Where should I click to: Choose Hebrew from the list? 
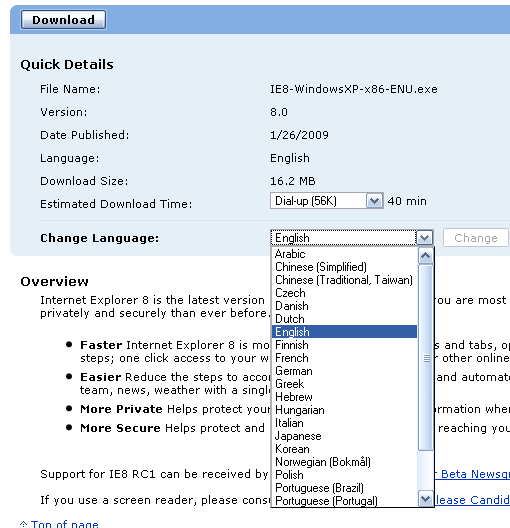tap(344, 397)
